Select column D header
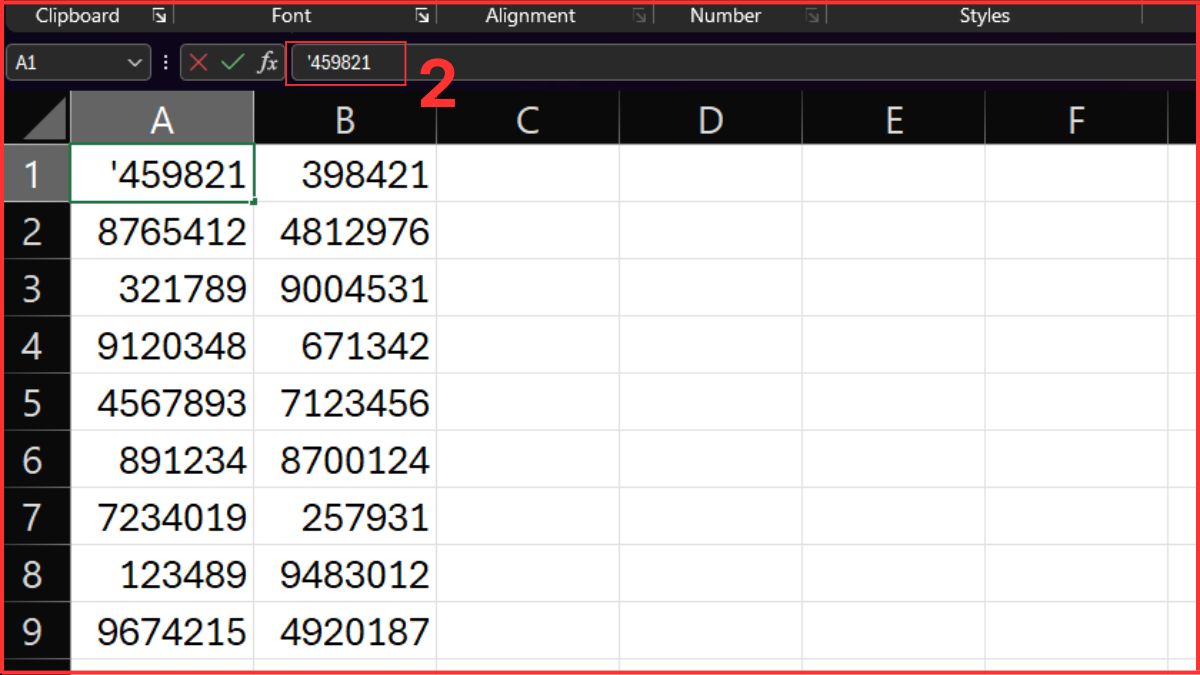Screen dimensions: 1200x675 click(711, 120)
